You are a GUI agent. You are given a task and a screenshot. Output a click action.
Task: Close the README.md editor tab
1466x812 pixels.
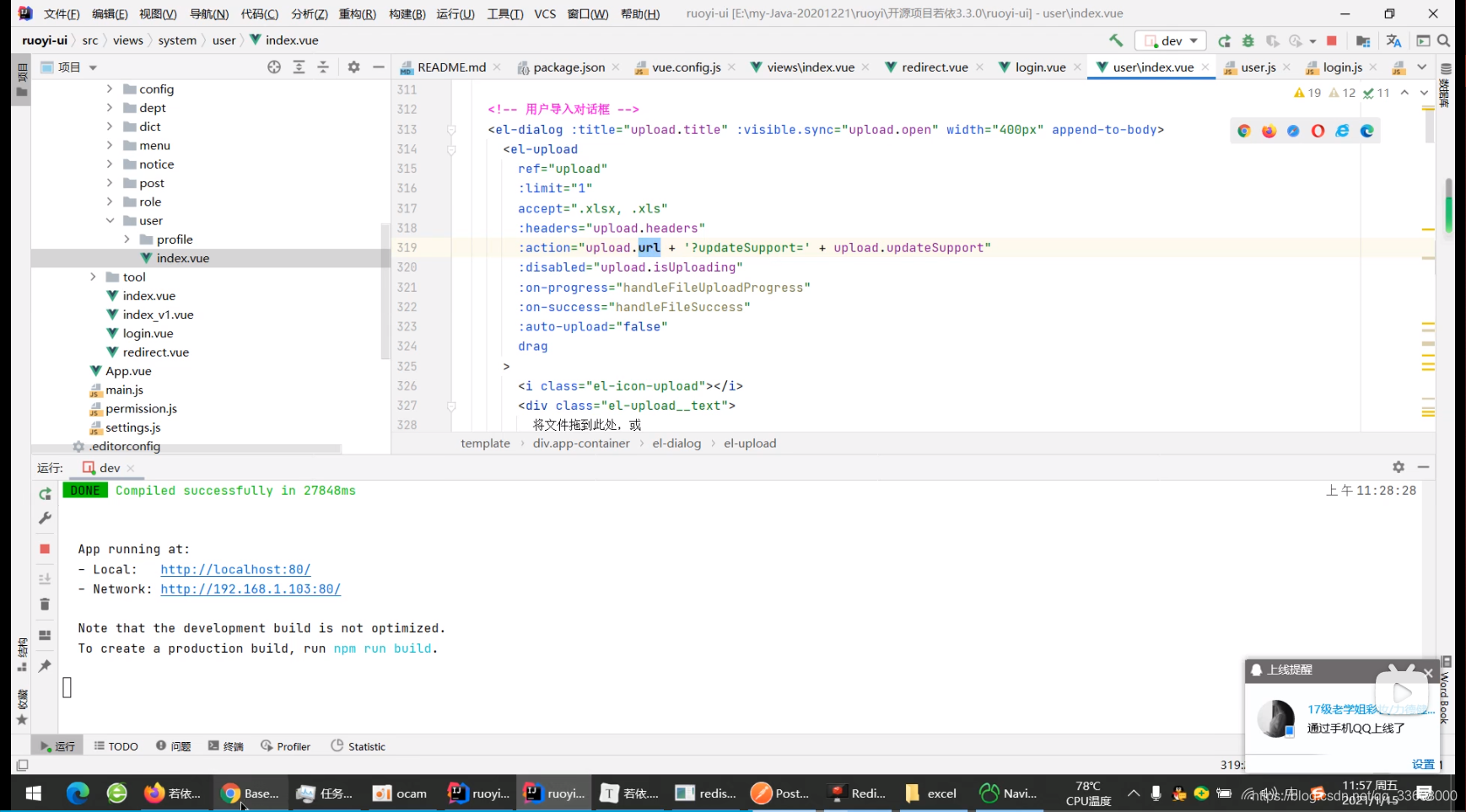click(497, 67)
